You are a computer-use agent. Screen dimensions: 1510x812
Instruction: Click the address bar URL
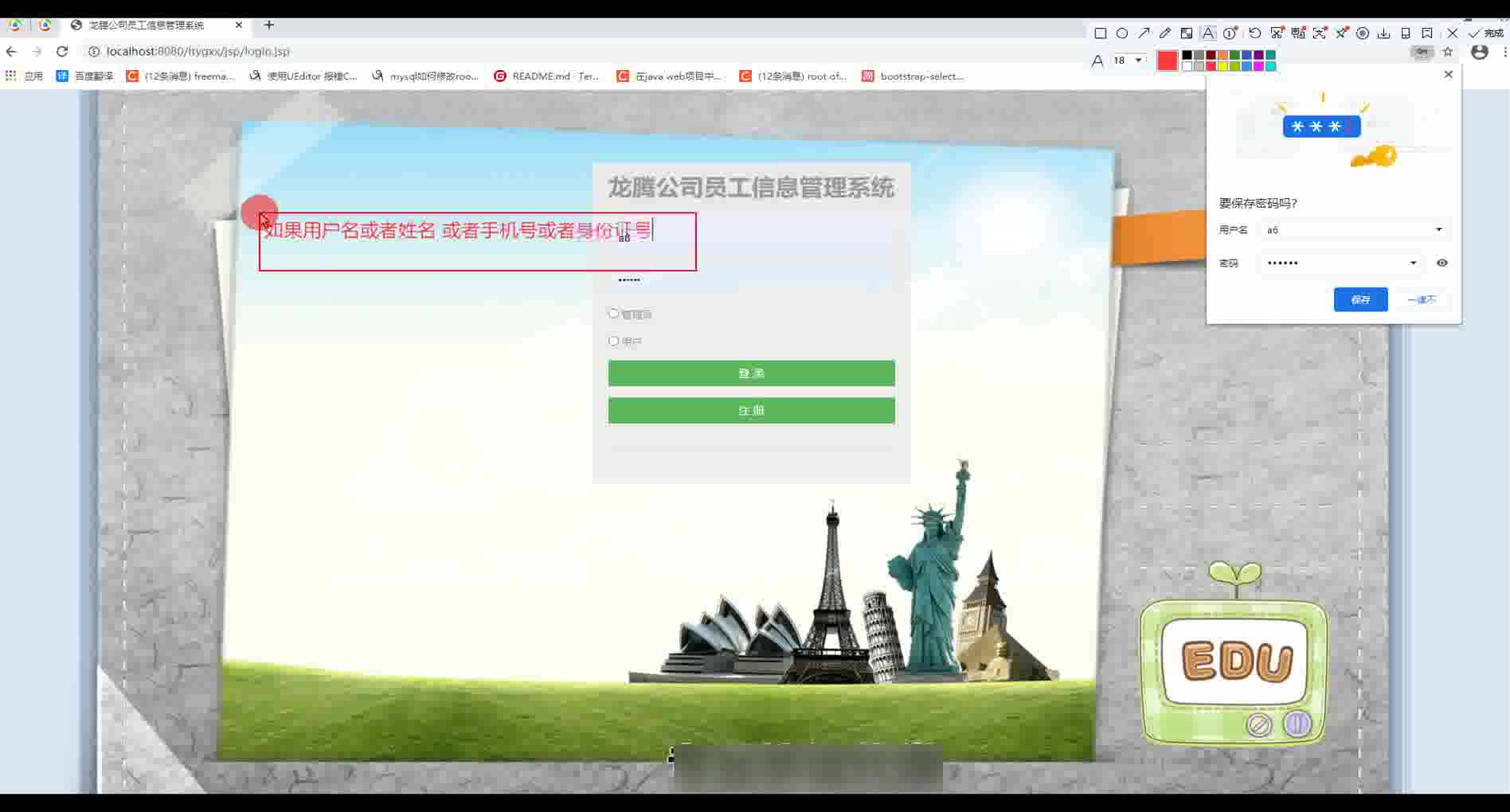(x=198, y=52)
